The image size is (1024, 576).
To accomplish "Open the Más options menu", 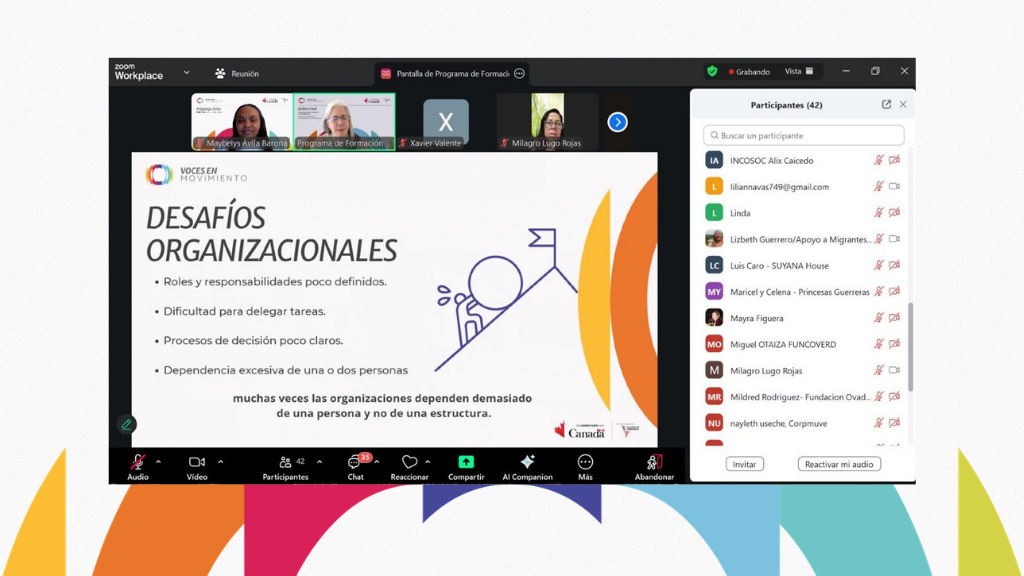I will pyautogui.click(x=585, y=465).
